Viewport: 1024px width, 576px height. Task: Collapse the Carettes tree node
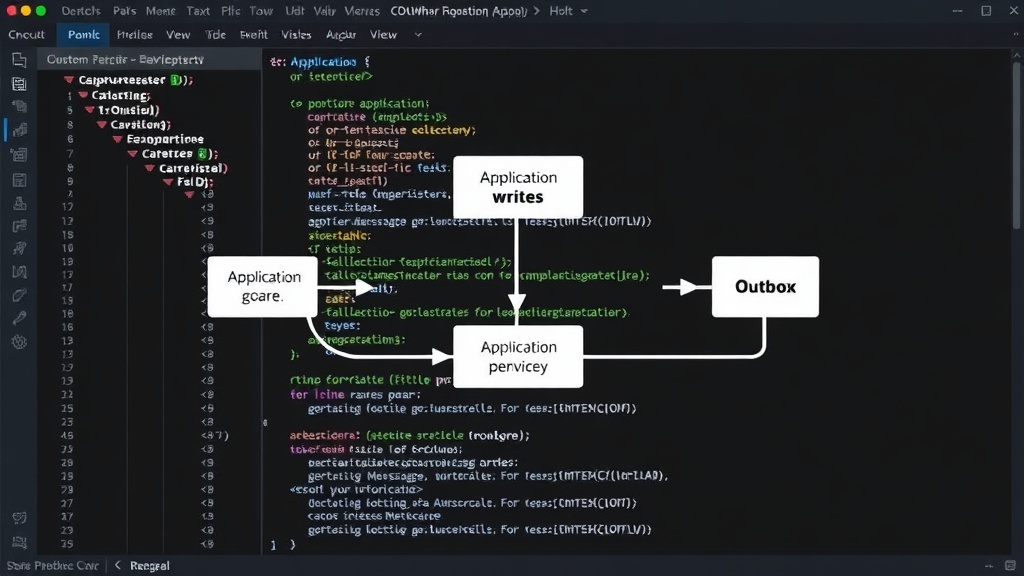tap(133, 153)
